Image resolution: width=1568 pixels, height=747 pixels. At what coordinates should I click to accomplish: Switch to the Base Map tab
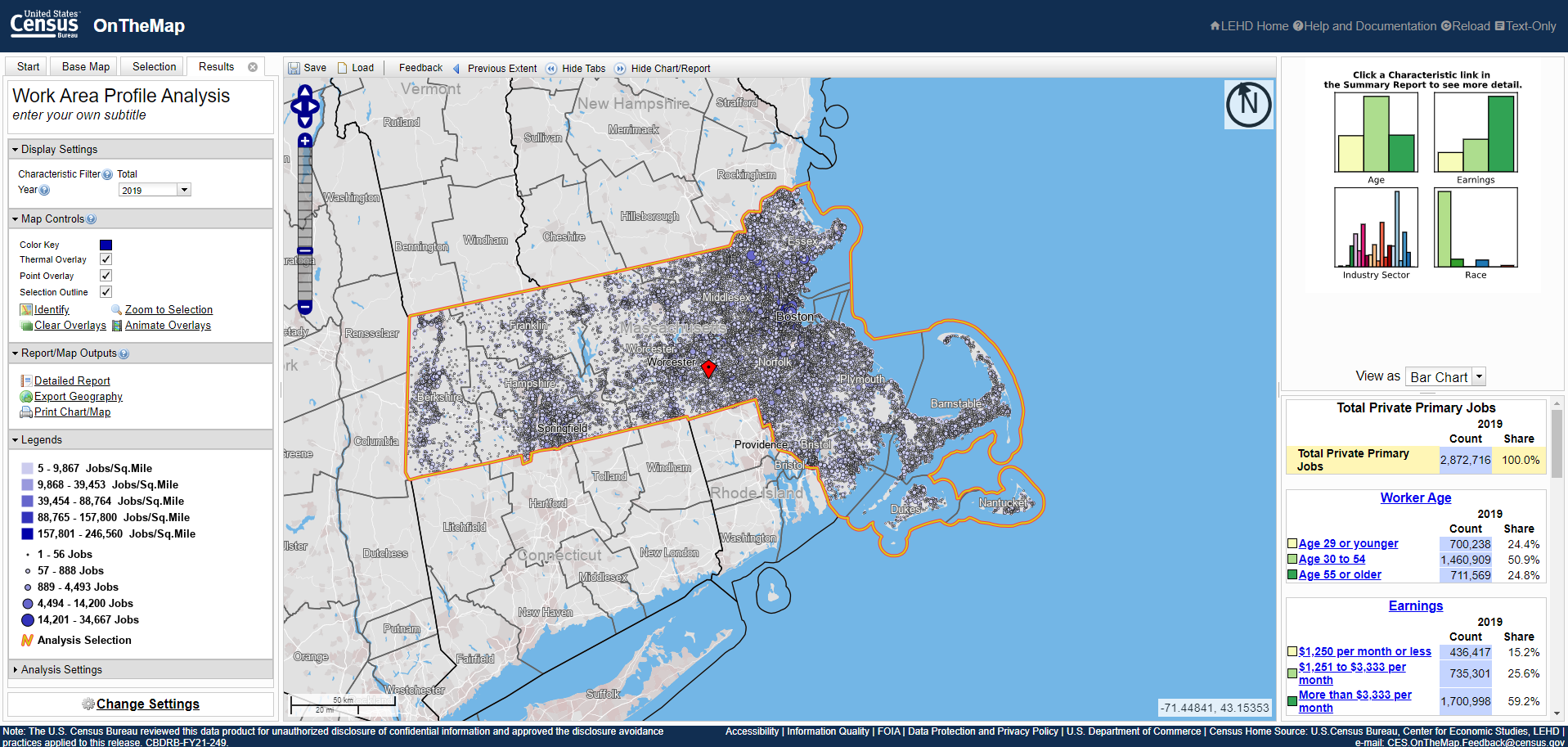tap(86, 67)
